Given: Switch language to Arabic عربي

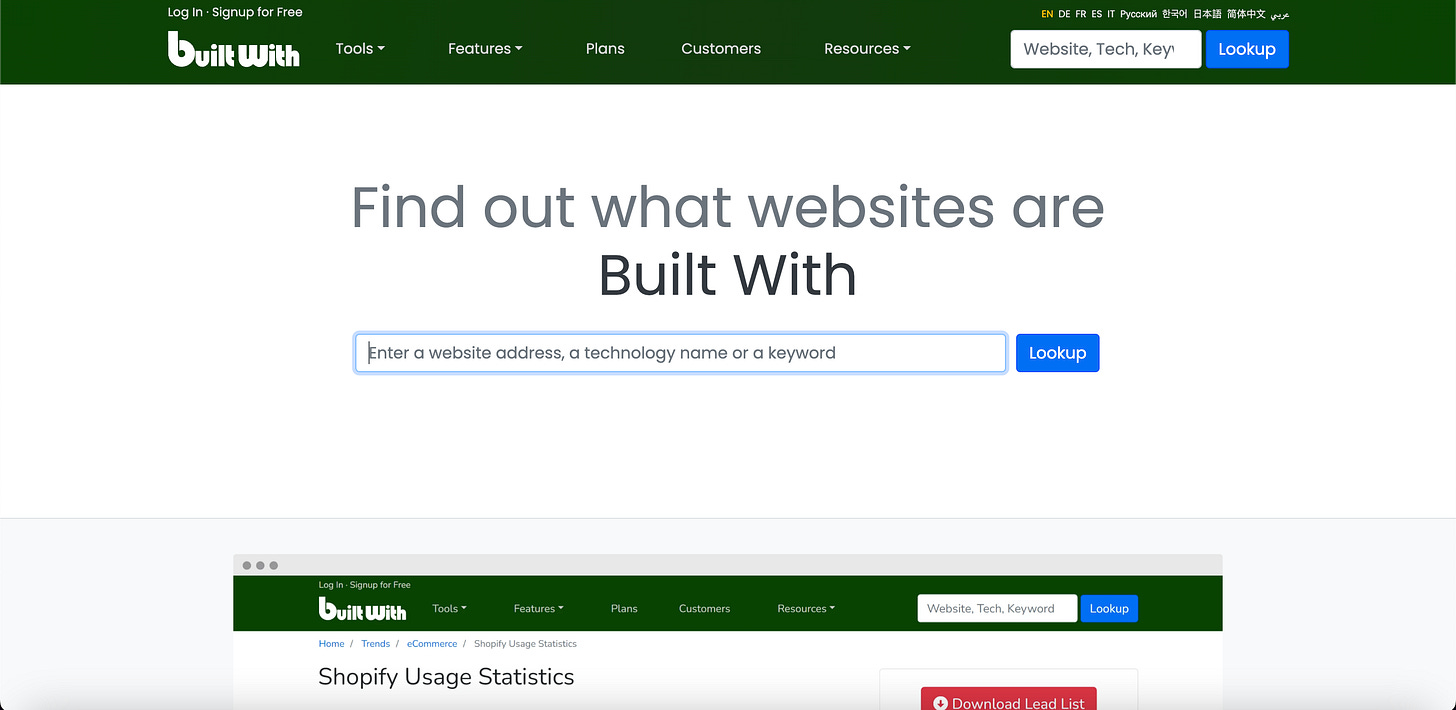Looking at the screenshot, I should click(1280, 14).
